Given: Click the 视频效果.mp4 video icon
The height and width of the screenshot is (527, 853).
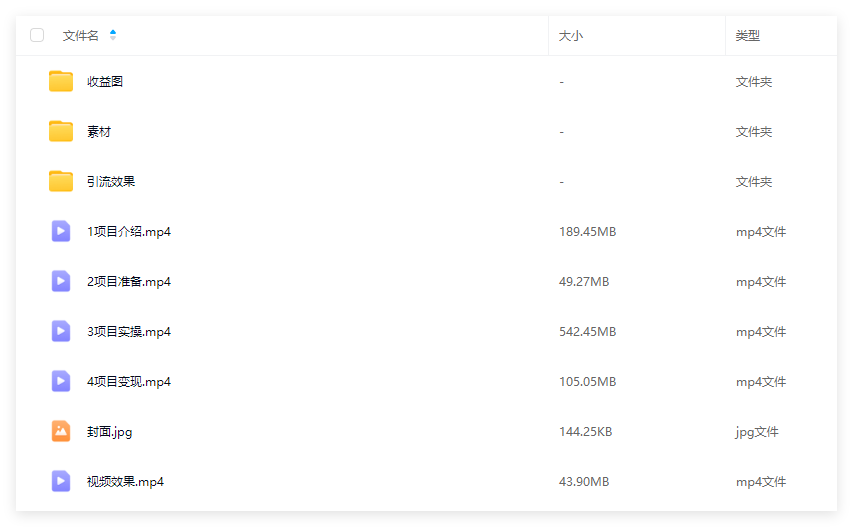Looking at the screenshot, I should point(61,481).
